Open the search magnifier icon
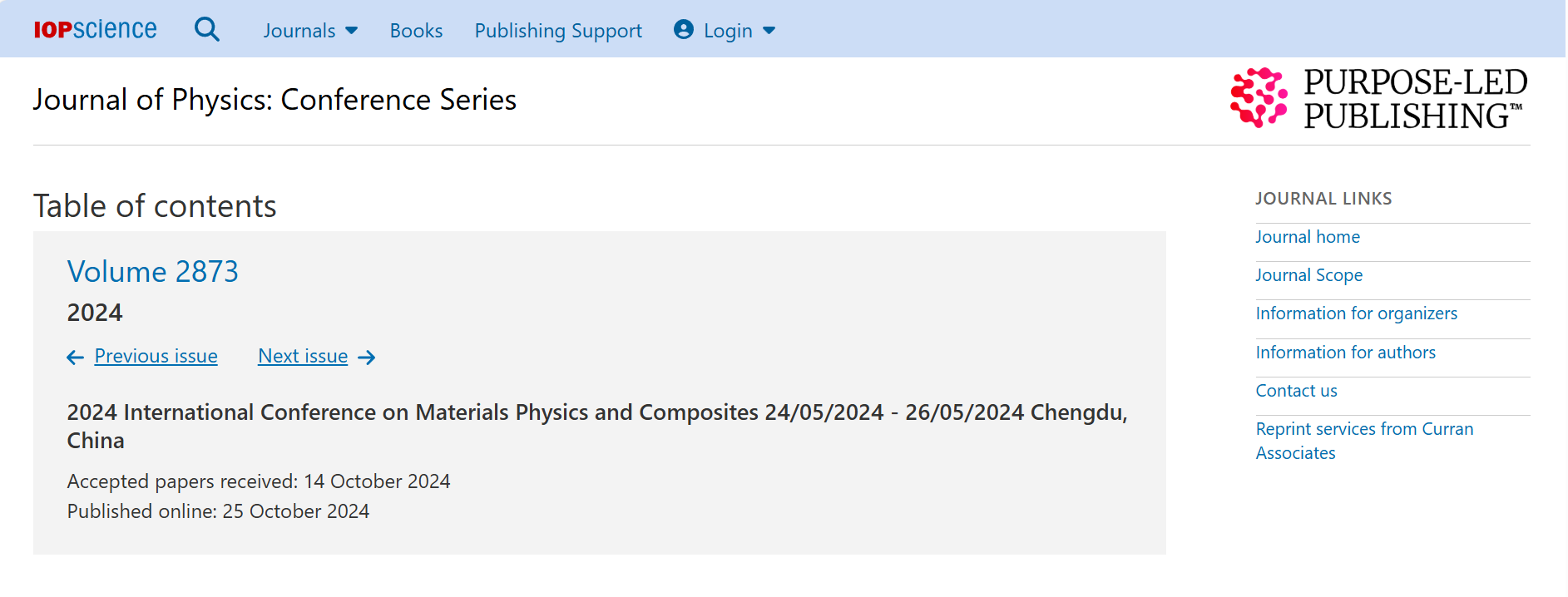The height and width of the screenshot is (597, 1568). click(x=207, y=30)
